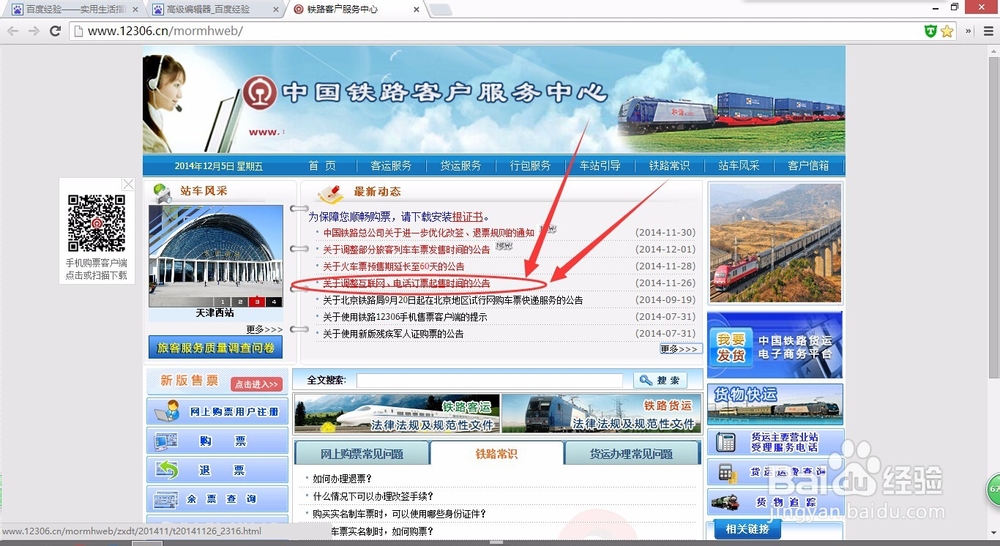Open a new browser tab

coord(440,10)
